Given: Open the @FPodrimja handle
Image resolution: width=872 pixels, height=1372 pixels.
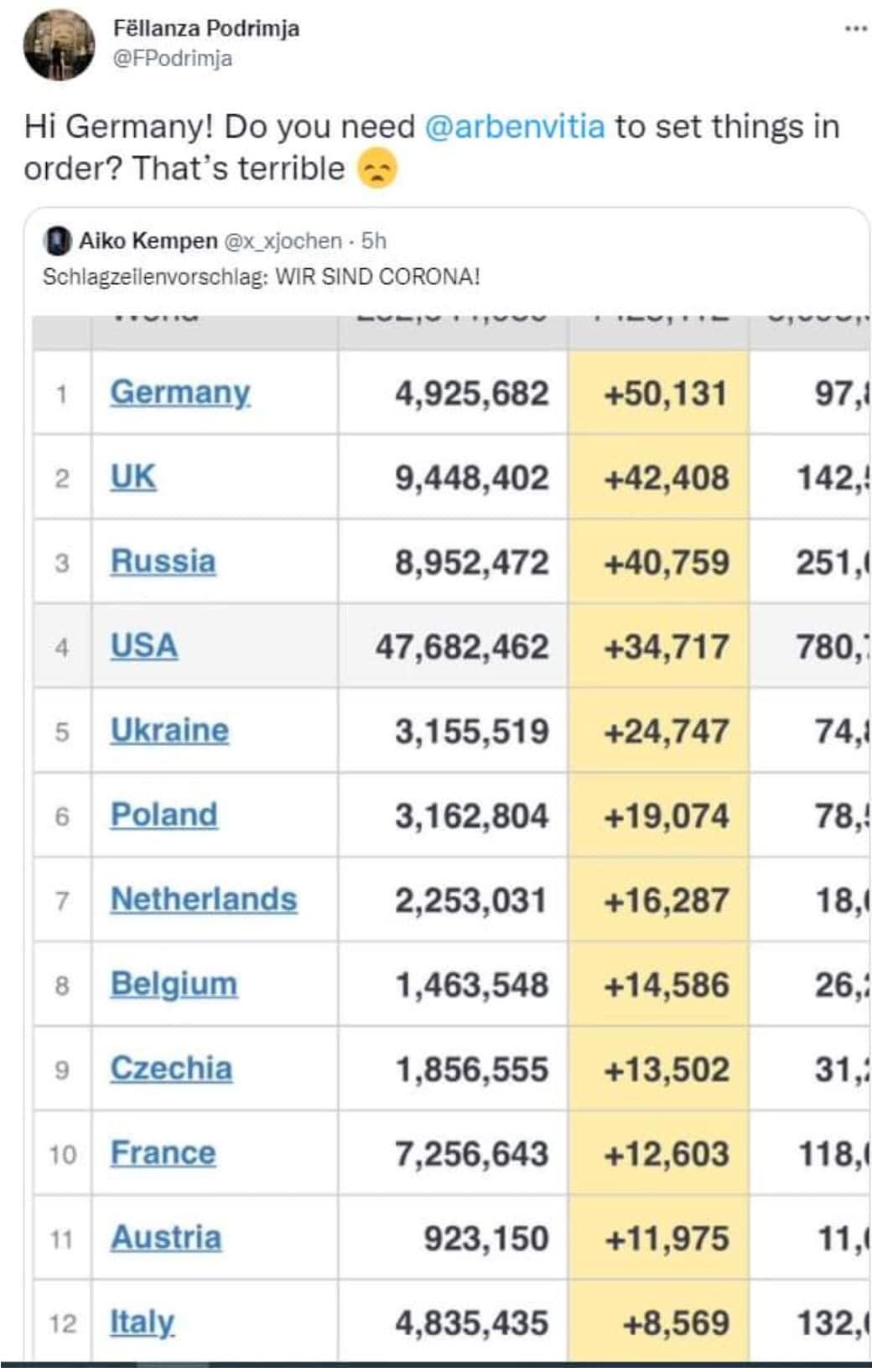Looking at the screenshot, I should tap(172, 59).
